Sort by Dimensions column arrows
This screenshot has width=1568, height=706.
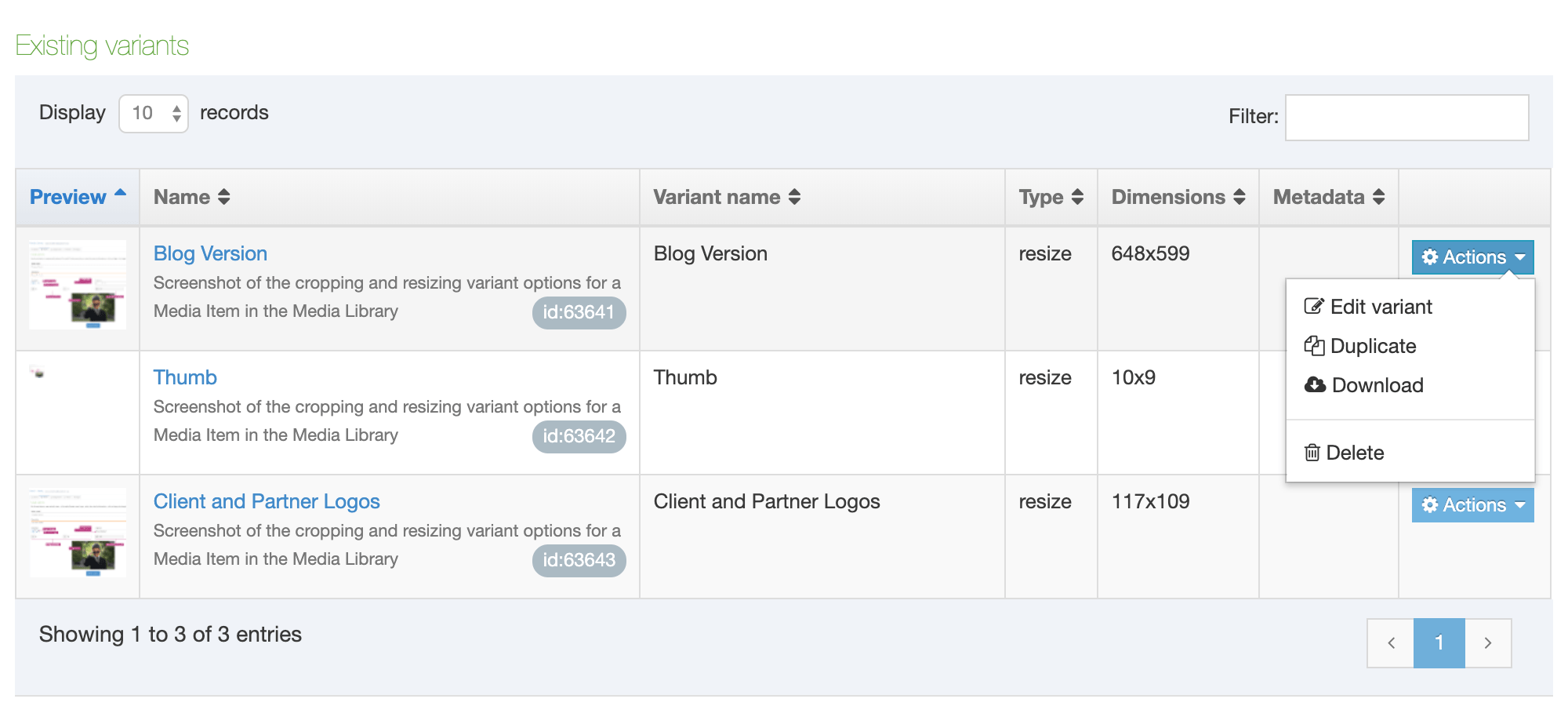[1239, 197]
